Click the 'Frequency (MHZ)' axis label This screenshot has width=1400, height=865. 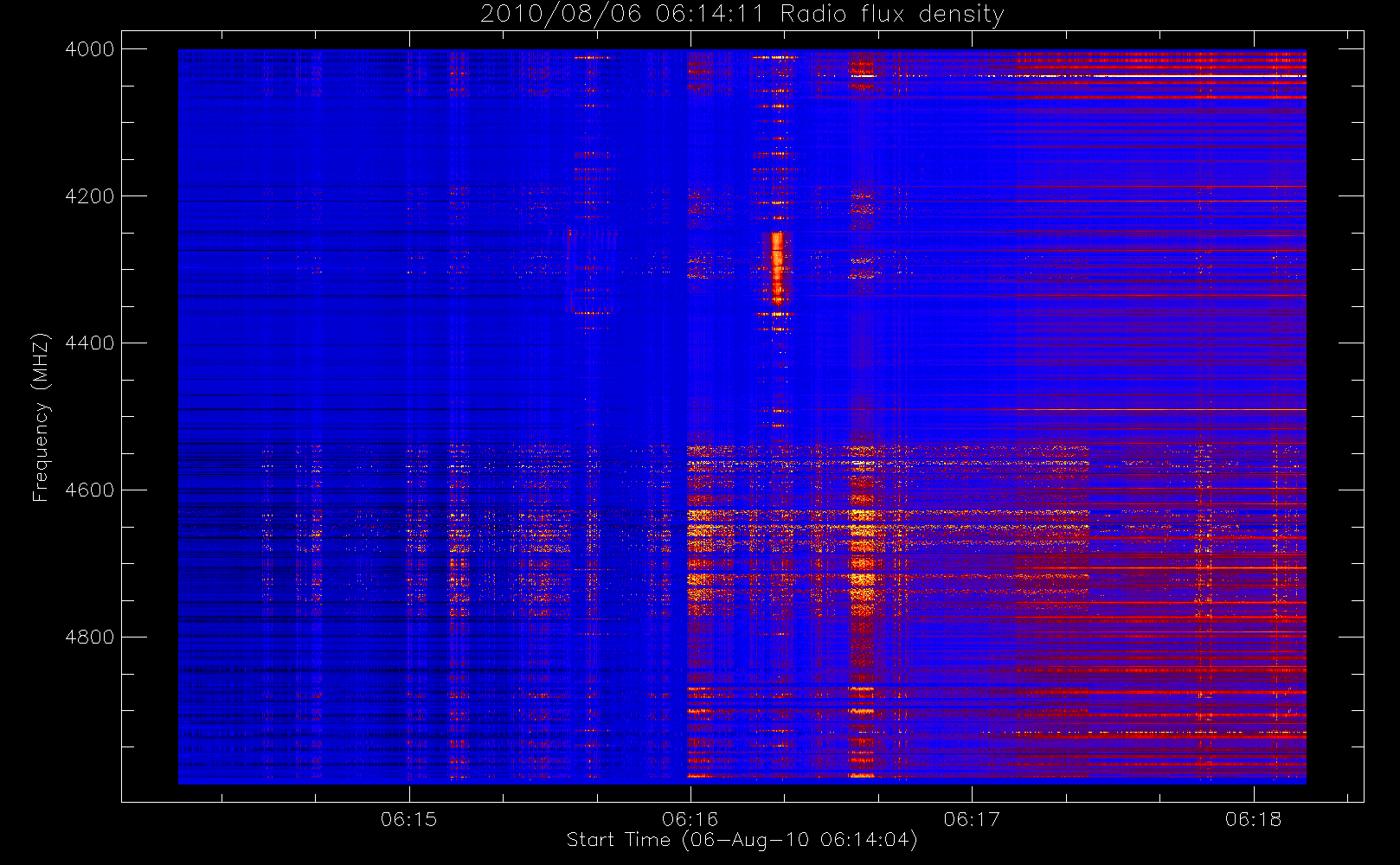[x=40, y=417]
